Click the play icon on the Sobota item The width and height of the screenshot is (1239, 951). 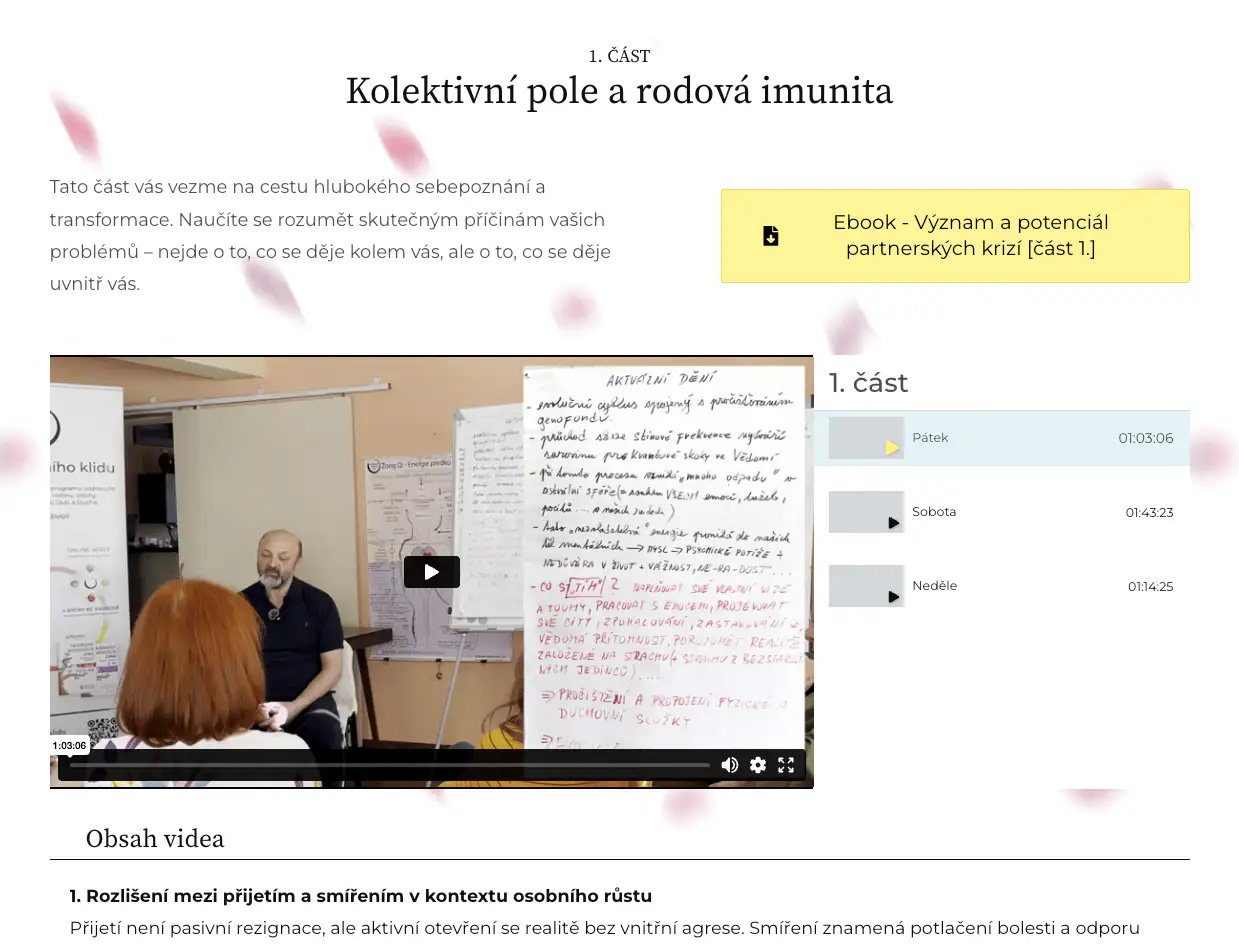coord(893,523)
